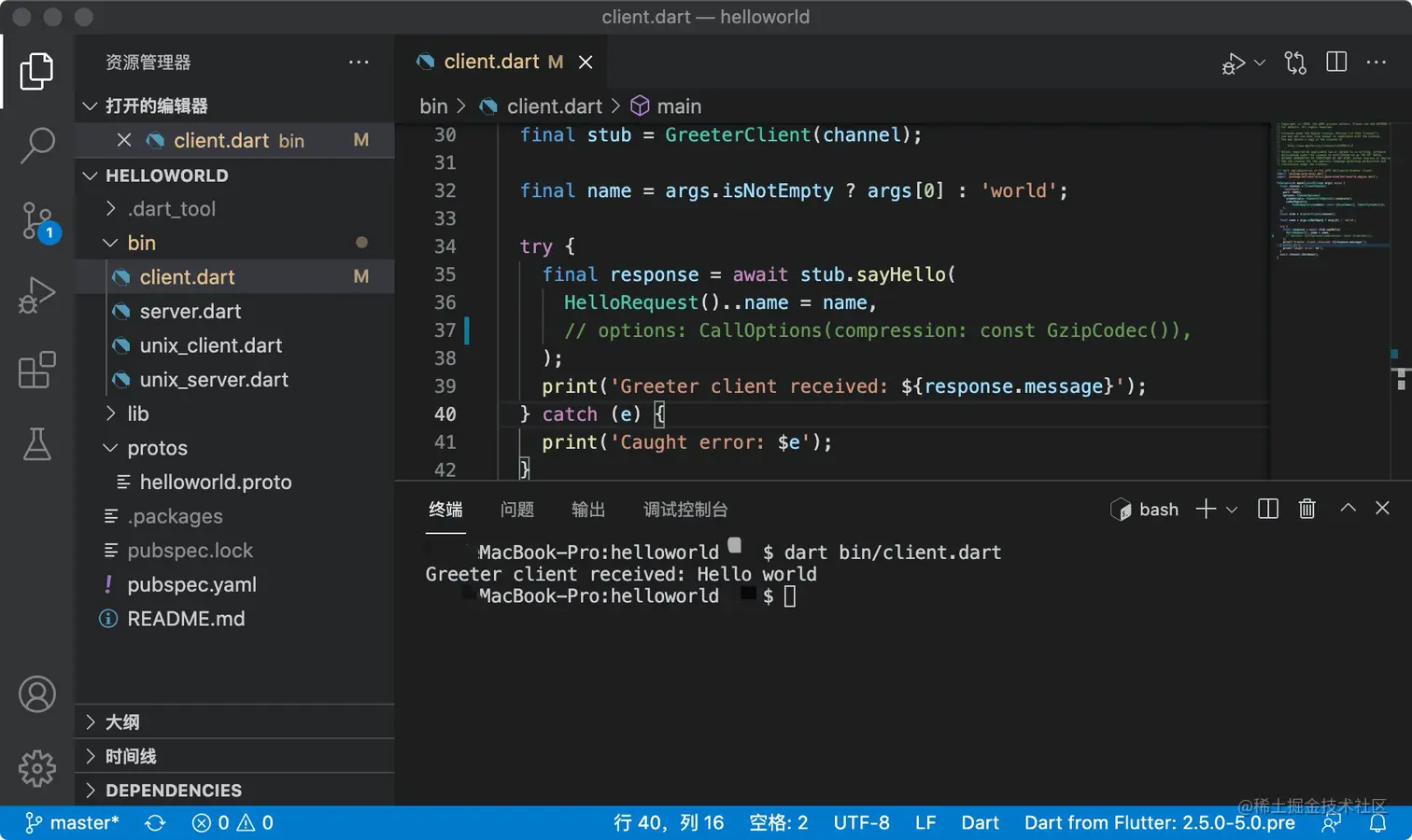The width and height of the screenshot is (1412, 840).
Task: Click the UTF-8 encoding label
Action: 861,822
